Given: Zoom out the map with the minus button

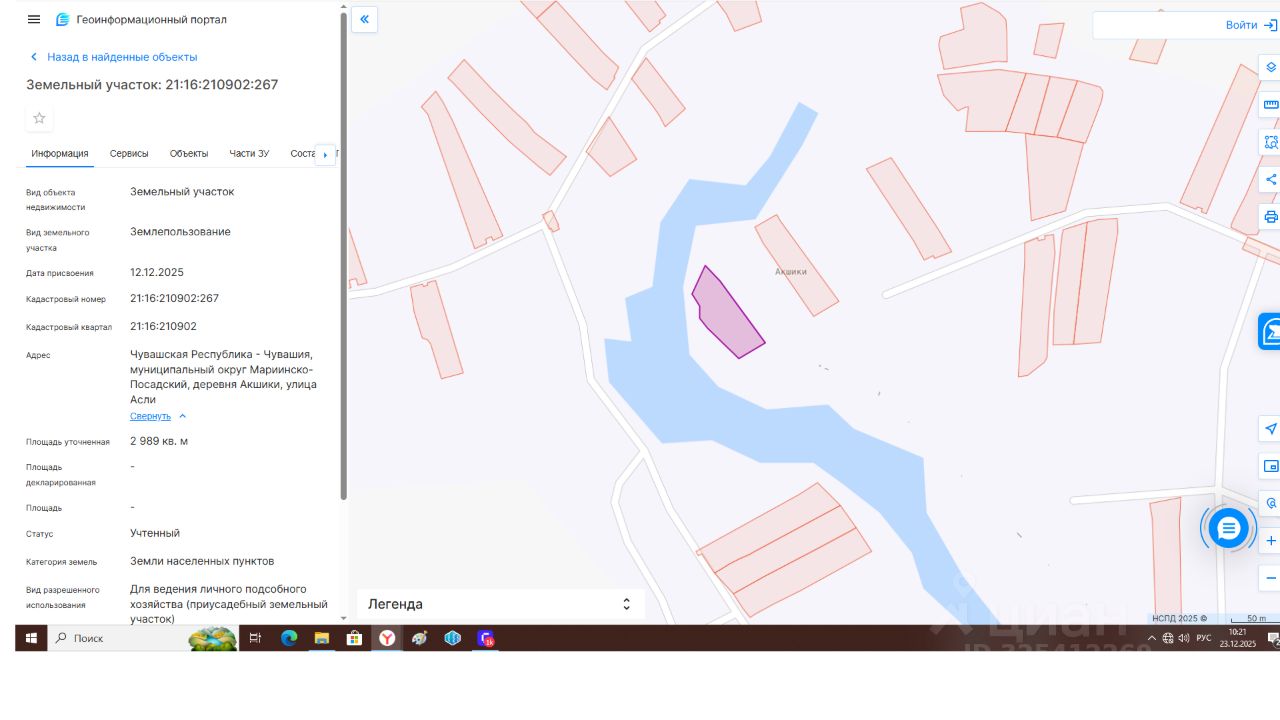Looking at the screenshot, I should pyautogui.click(x=1271, y=578).
